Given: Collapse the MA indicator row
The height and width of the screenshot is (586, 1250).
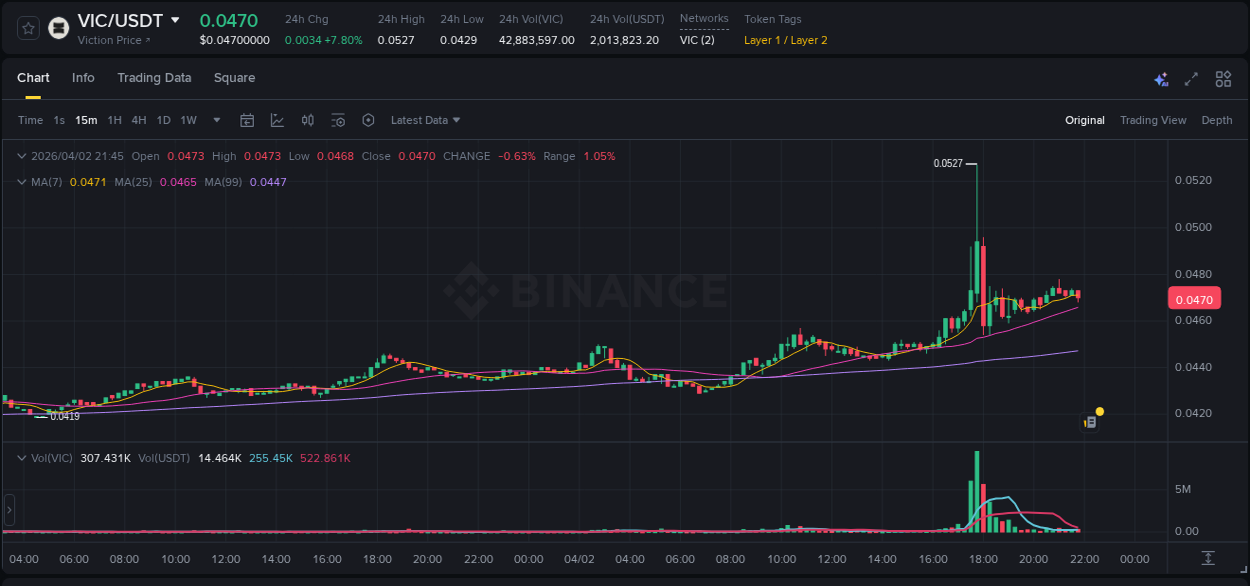Looking at the screenshot, I should [x=21, y=182].
